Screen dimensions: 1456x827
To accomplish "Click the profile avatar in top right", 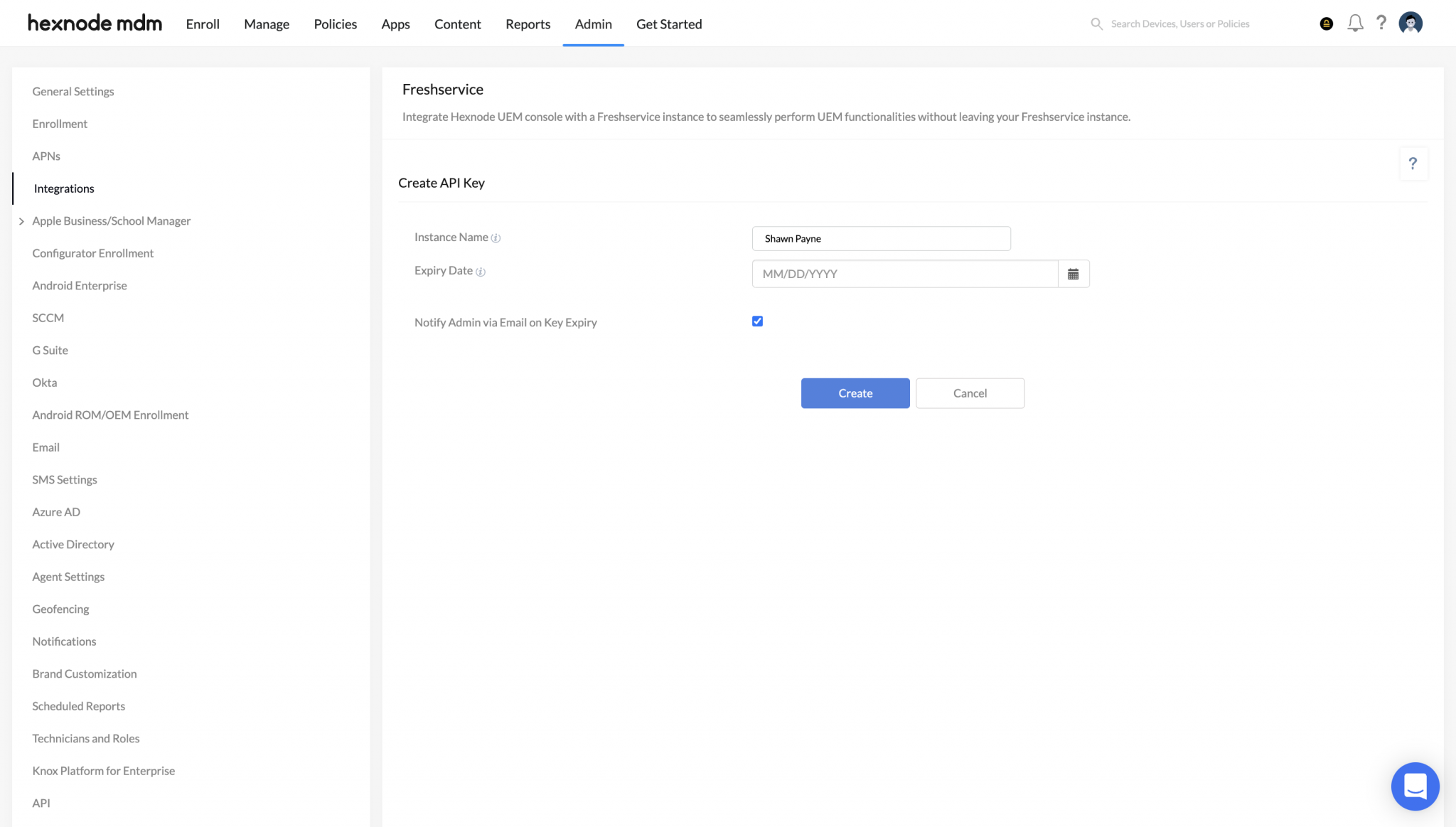I will [x=1410, y=23].
